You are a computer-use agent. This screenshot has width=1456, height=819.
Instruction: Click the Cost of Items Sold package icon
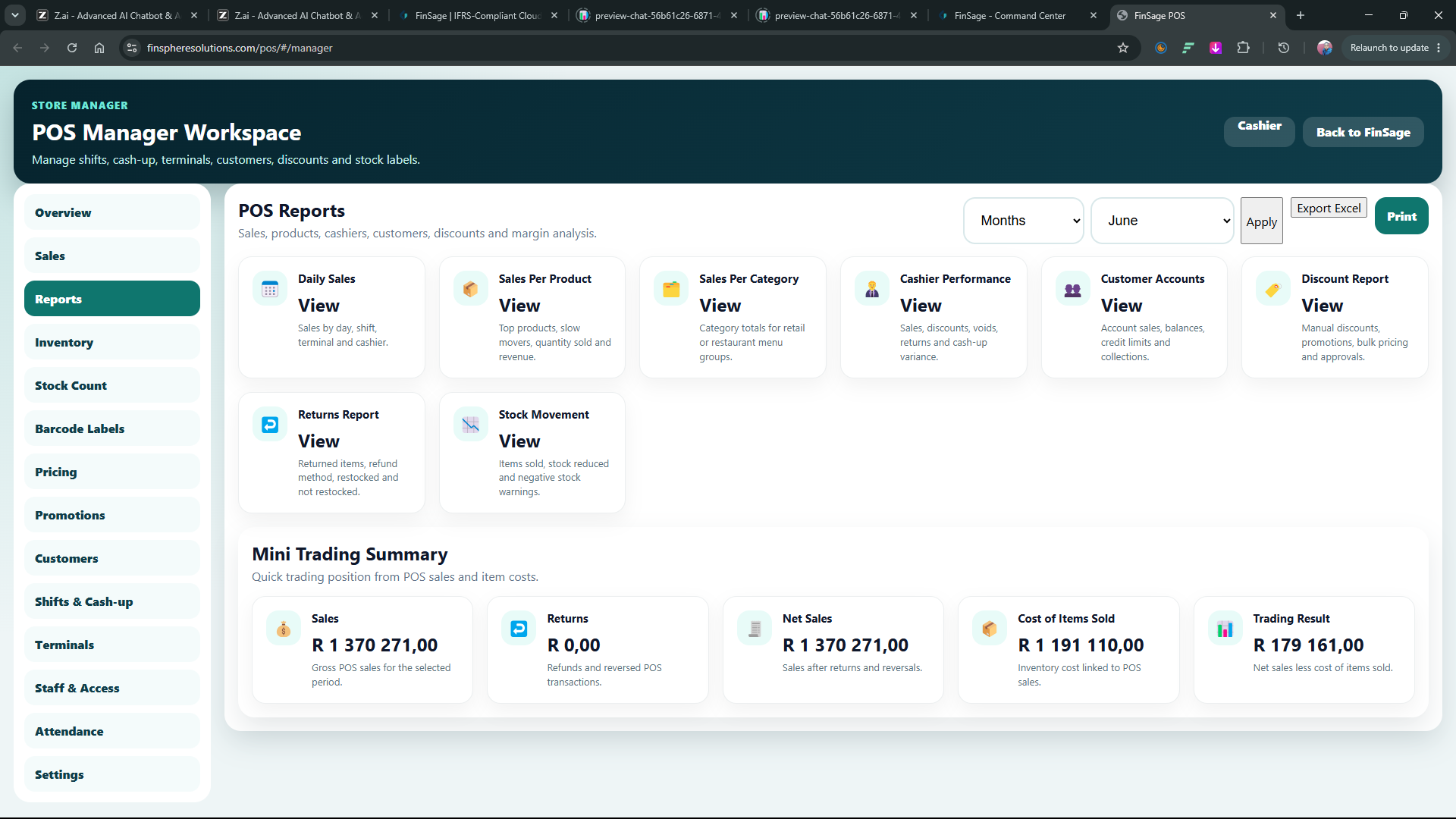coord(990,629)
